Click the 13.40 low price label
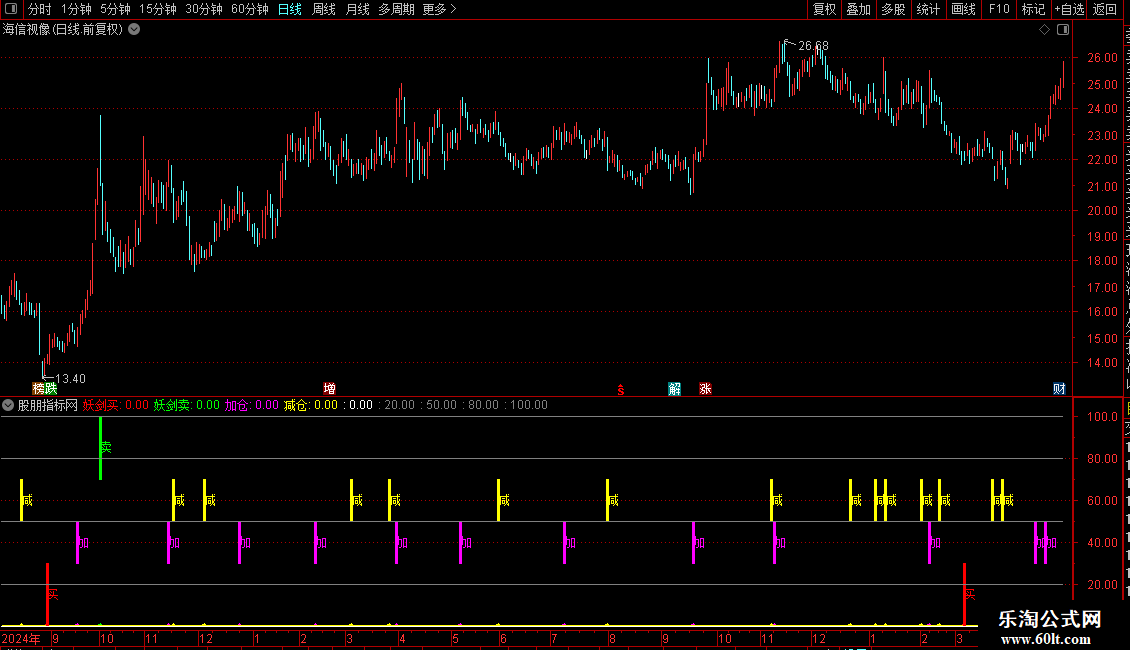Image resolution: width=1130 pixels, height=650 pixels. click(70, 379)
